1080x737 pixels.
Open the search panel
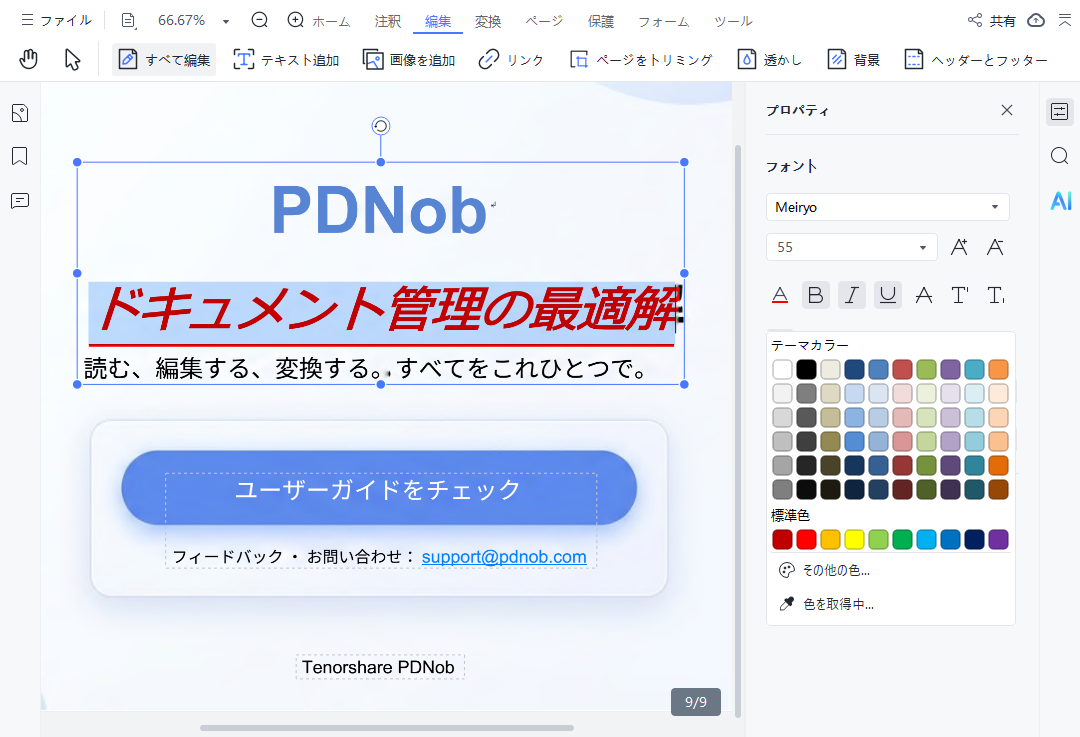point(1060,156)
